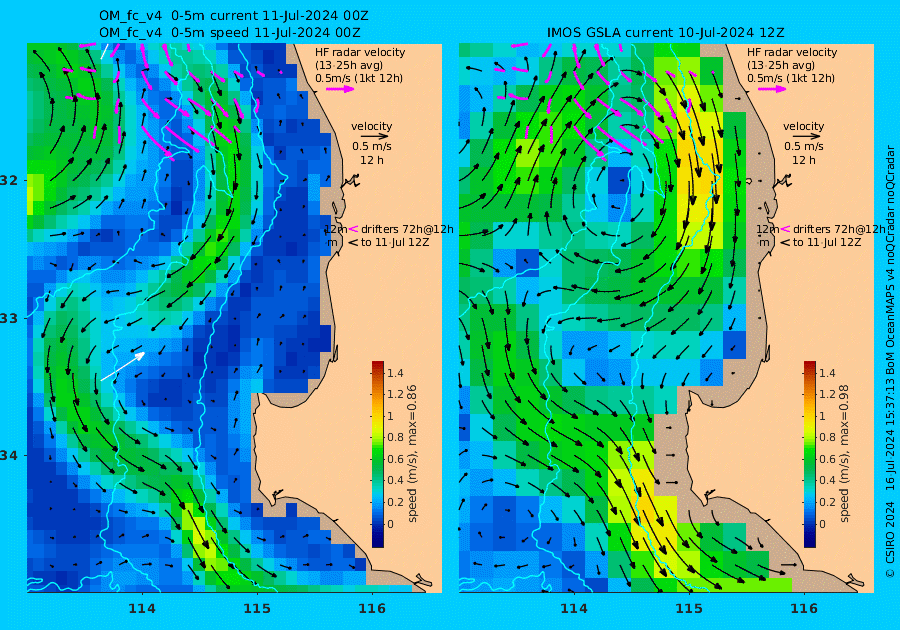
Task: Click the black velocity scale arrow in right panel
Action: tap(806, 137)
